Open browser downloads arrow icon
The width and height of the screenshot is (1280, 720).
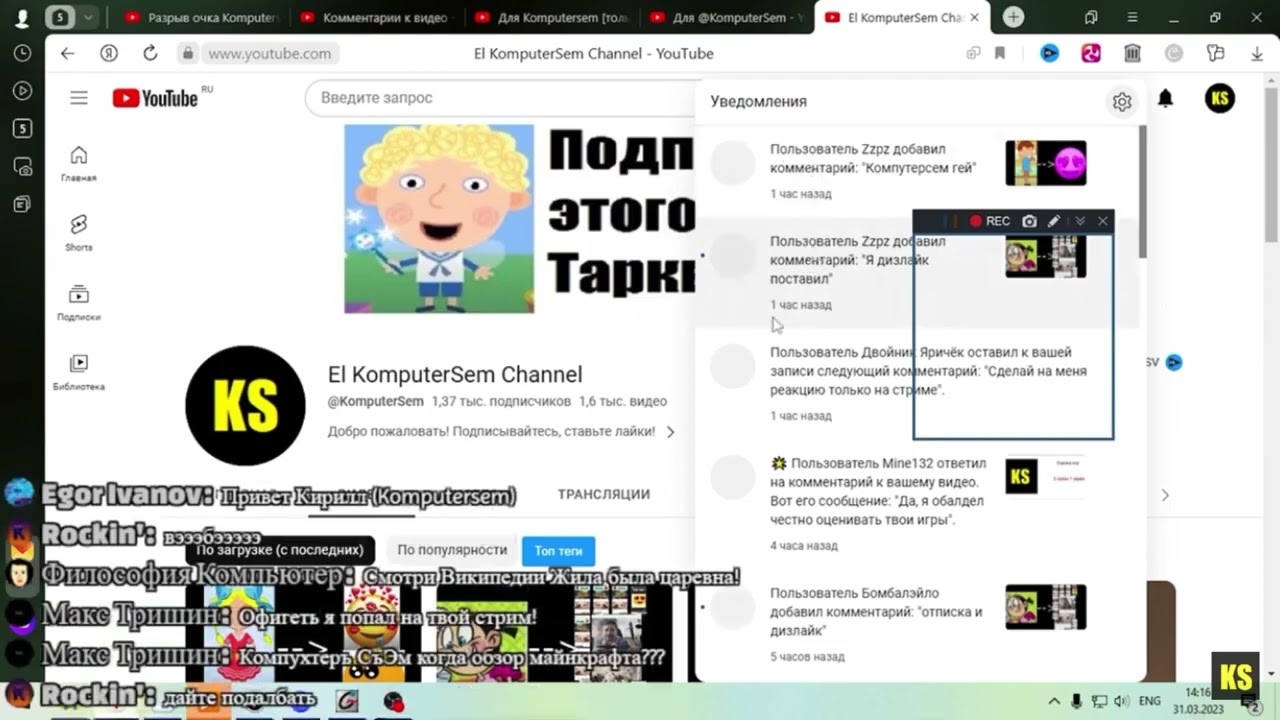1257,54
